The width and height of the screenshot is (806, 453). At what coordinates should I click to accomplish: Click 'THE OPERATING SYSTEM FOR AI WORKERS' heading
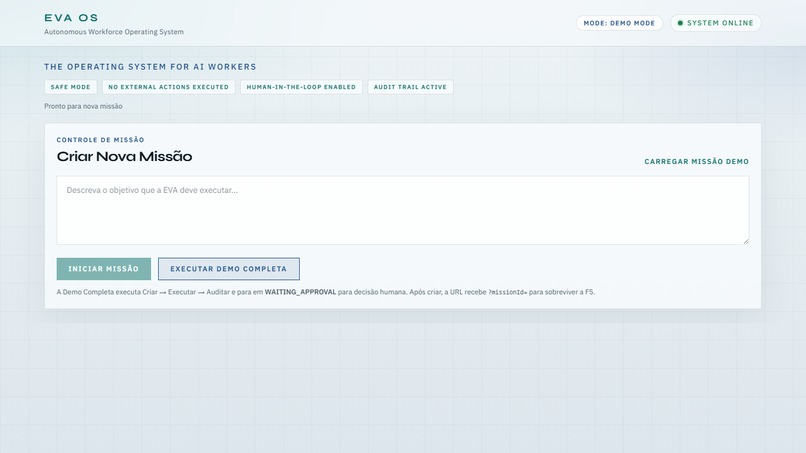pos(150,67)
